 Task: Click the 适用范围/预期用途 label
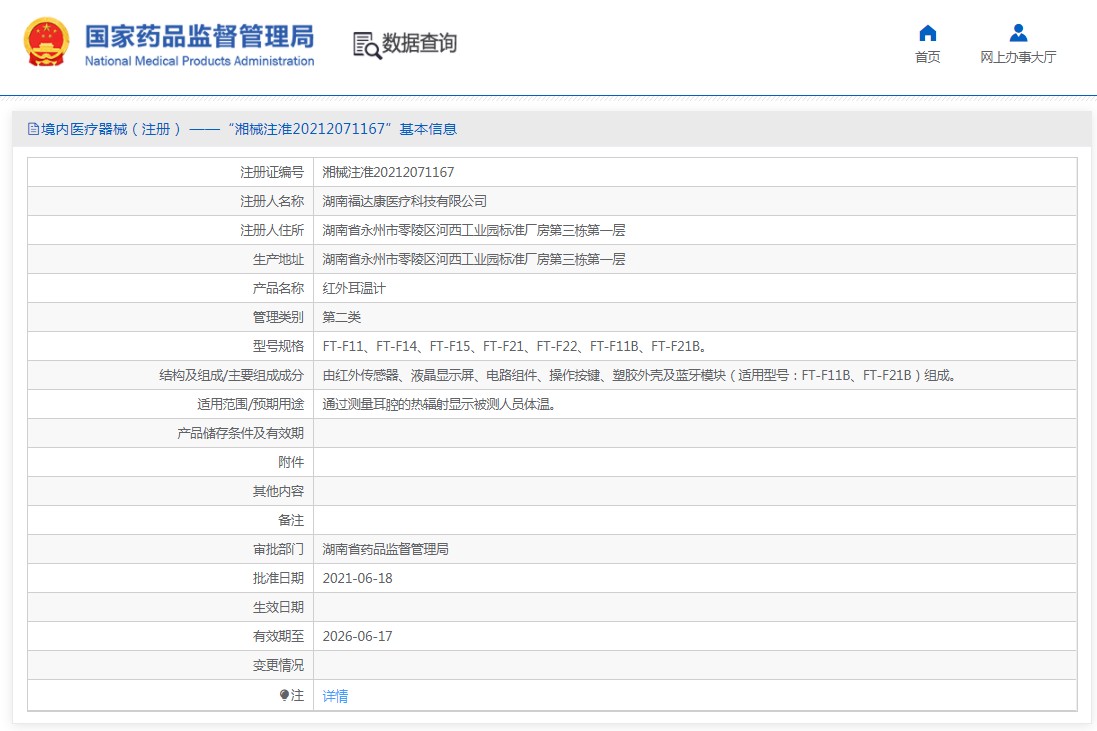[250, 404]
